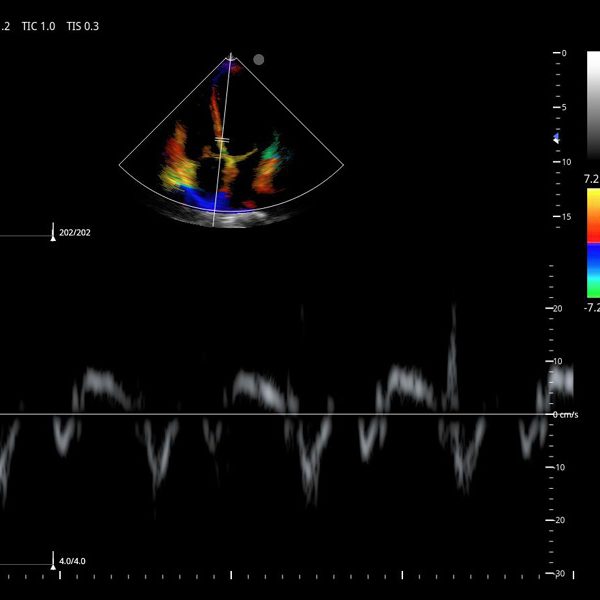Screen dimensions: 600x600
Task: Click the tallest spectral Doppler spike
Action: 454,330
